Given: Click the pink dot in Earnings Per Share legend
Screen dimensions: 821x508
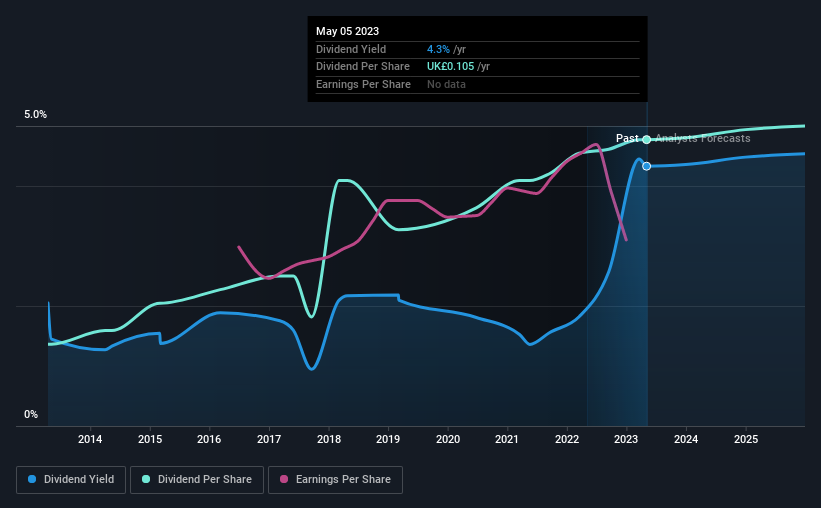Looking at the screenshot, I should [x=284, y=479].
